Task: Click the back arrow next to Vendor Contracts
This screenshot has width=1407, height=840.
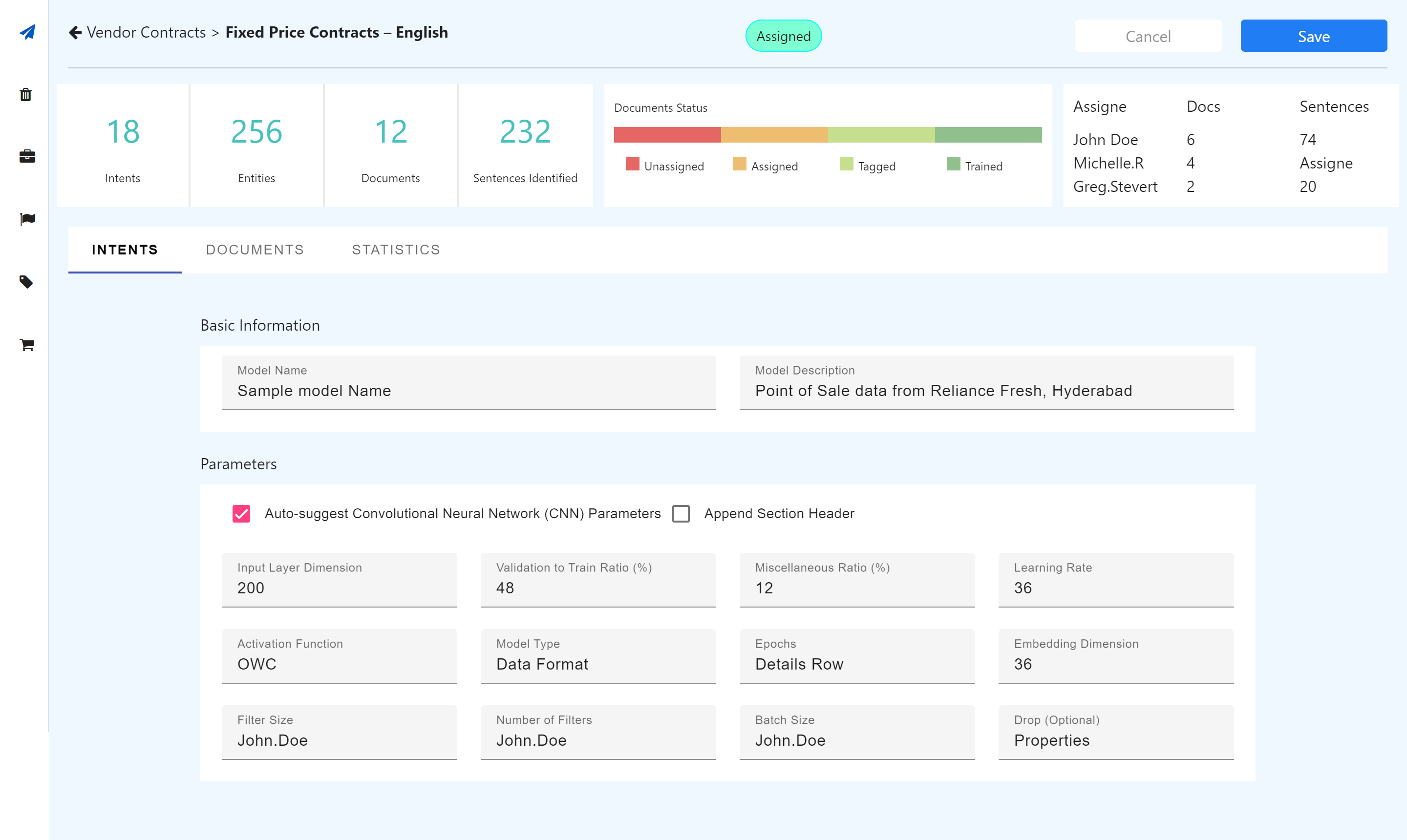Action: [75, 32]
